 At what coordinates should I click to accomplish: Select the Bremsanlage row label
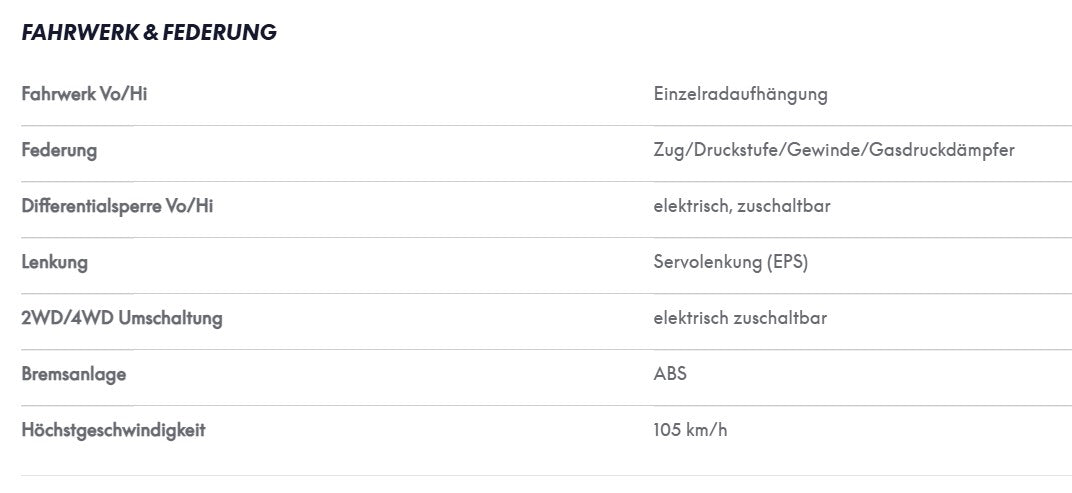click(x=74, y=374)
